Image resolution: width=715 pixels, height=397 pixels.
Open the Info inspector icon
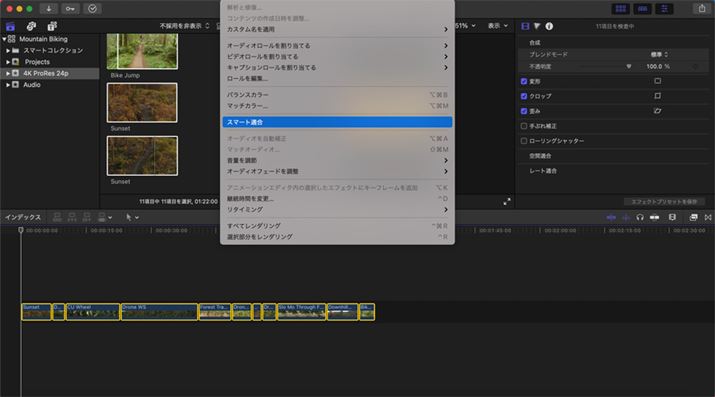coord(549,26)
